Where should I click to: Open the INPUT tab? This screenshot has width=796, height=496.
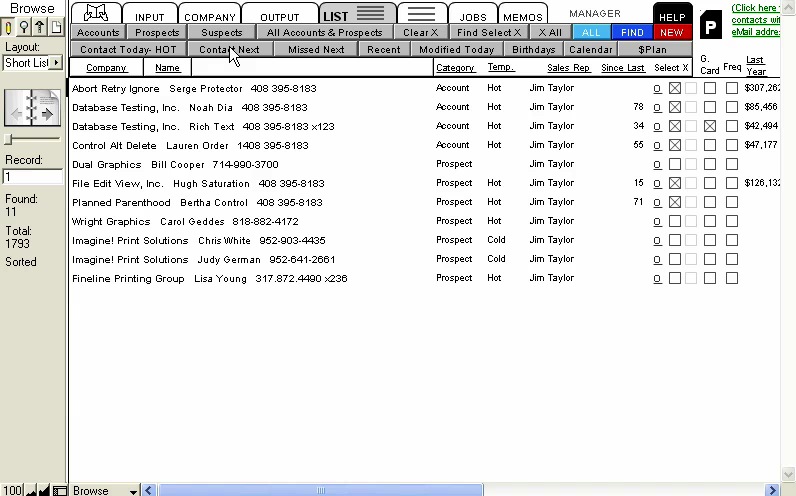150,14
